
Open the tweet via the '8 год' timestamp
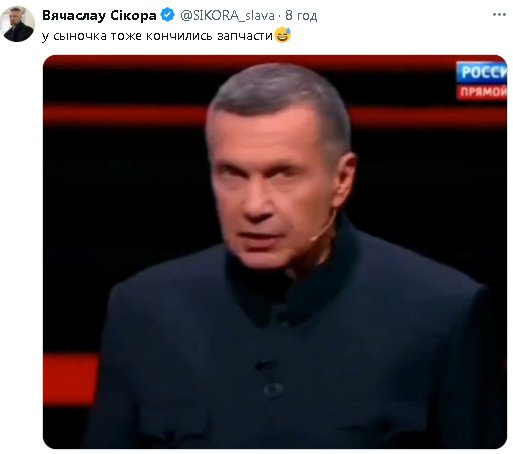[x=301, y=16]
